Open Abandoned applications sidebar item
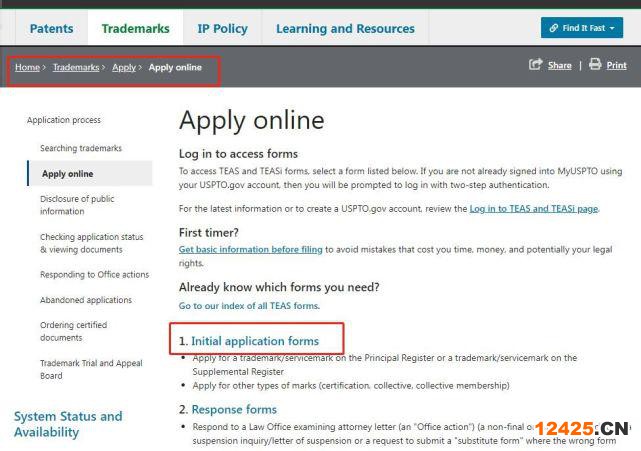Viewport: 641px width, 451px height. [86, 300]
